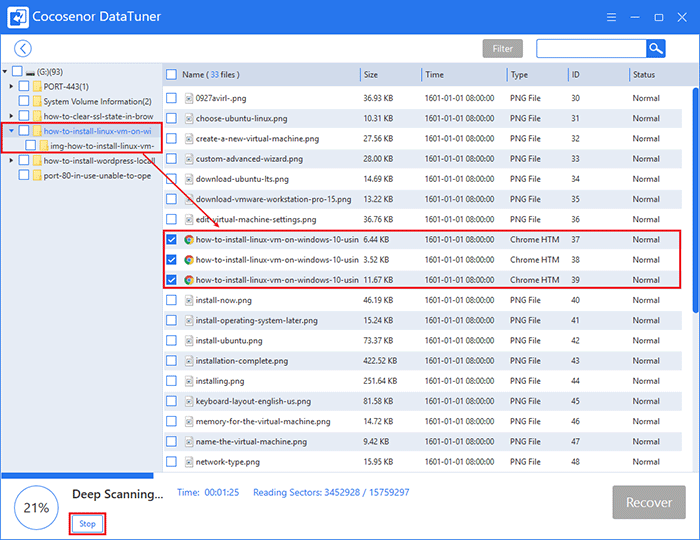The height and width of the screenshot is (540, 700).
Task: Click the file icon of name-the-virtual-machine.png
Action: click(189, 441)
